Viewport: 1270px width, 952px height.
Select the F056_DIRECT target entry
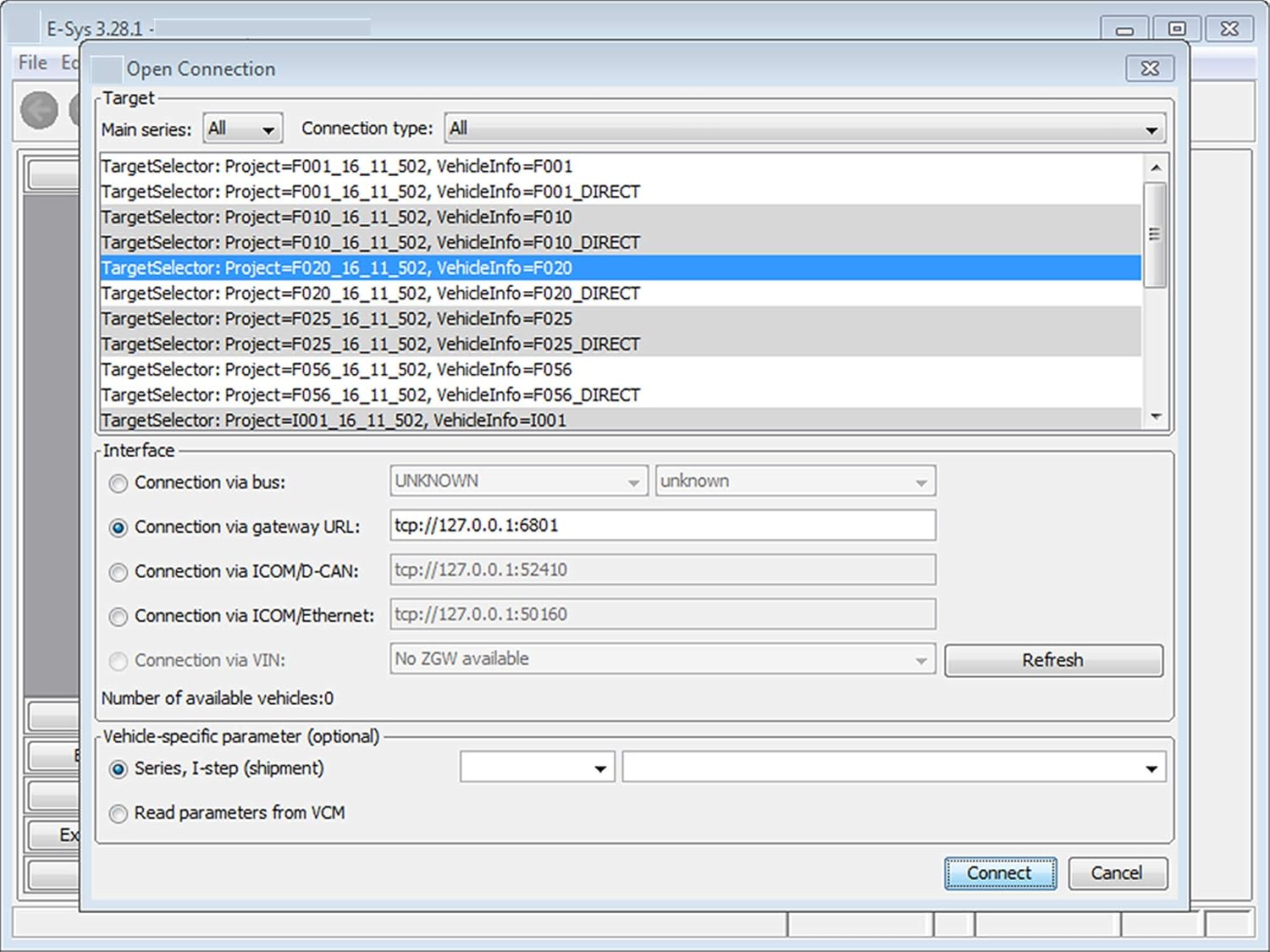(371, 395)
